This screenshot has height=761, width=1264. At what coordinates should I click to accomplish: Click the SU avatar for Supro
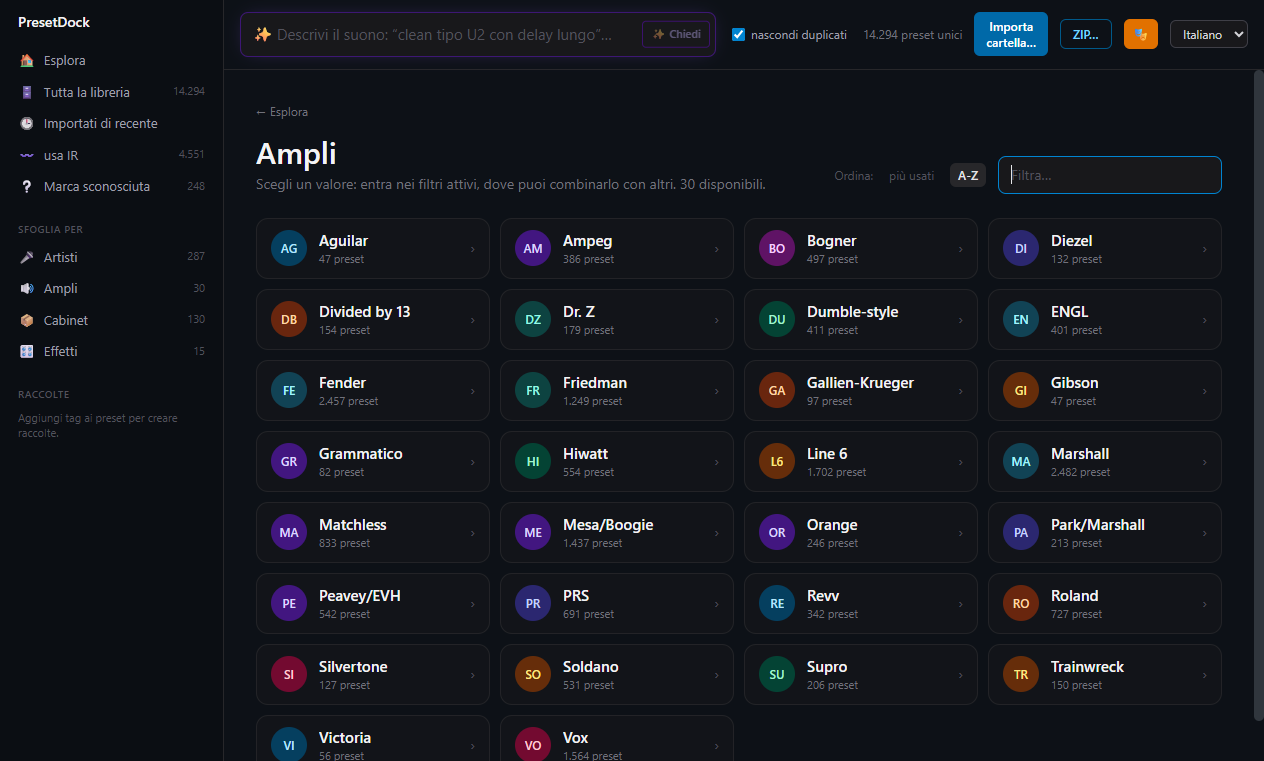777,675
